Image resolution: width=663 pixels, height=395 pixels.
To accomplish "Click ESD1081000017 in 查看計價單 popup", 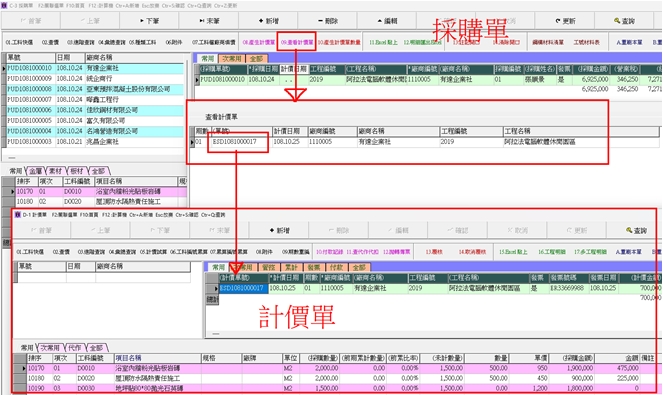I will click(234, 142).
